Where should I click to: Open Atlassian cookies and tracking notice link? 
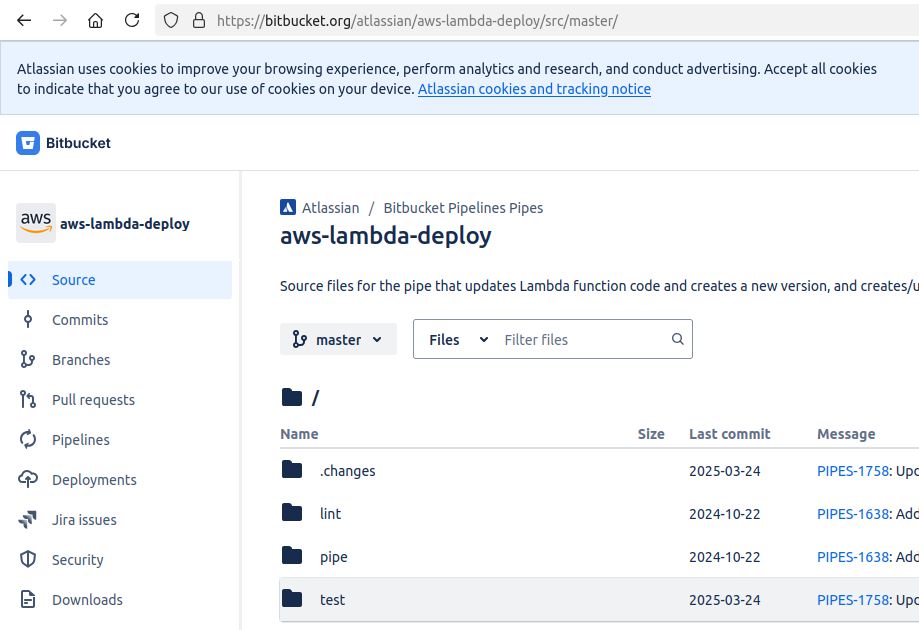pyautogui.click(x=534, y=89)
